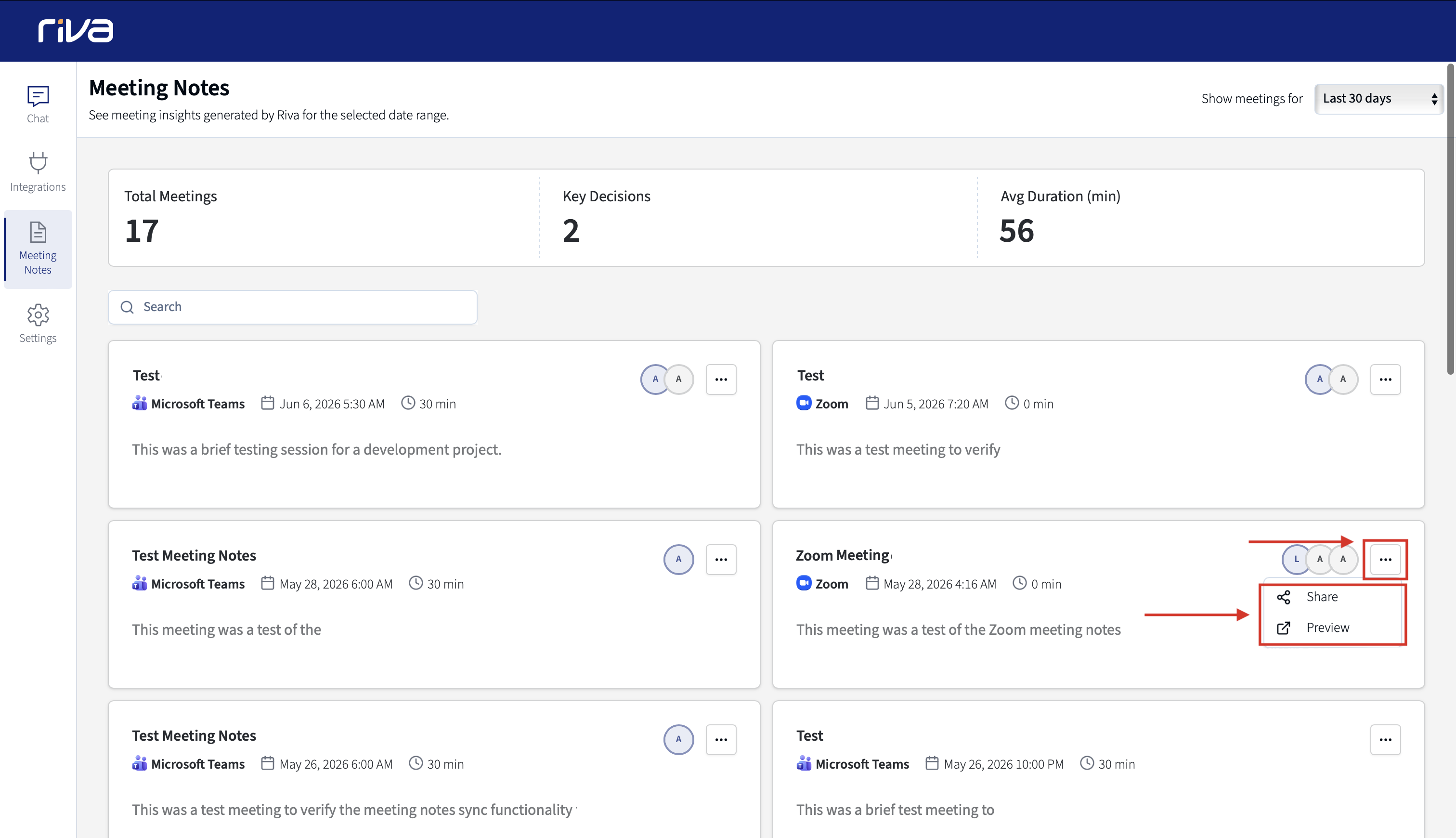Click Zoom icon on May 28 Zoom Meeting

(804, 583)
